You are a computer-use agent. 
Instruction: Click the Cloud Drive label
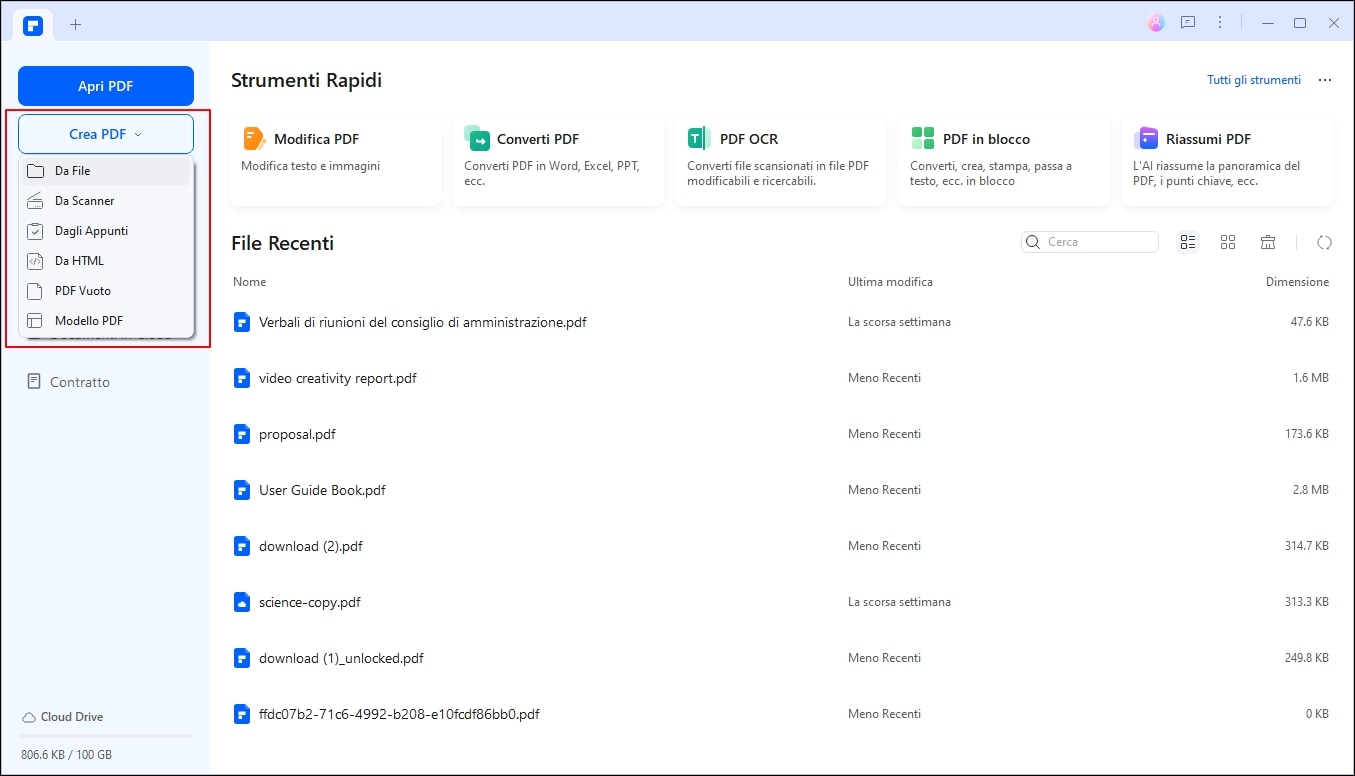click(x=72, y=717)
